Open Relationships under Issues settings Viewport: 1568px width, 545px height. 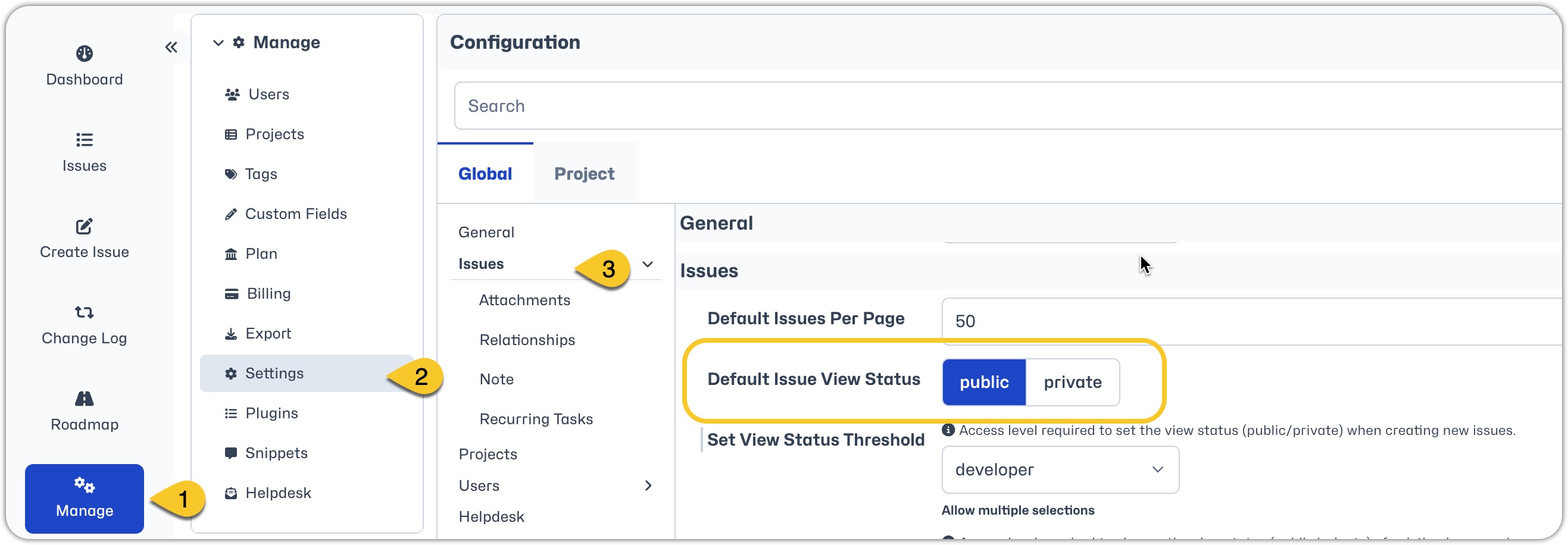coord(527,340)
